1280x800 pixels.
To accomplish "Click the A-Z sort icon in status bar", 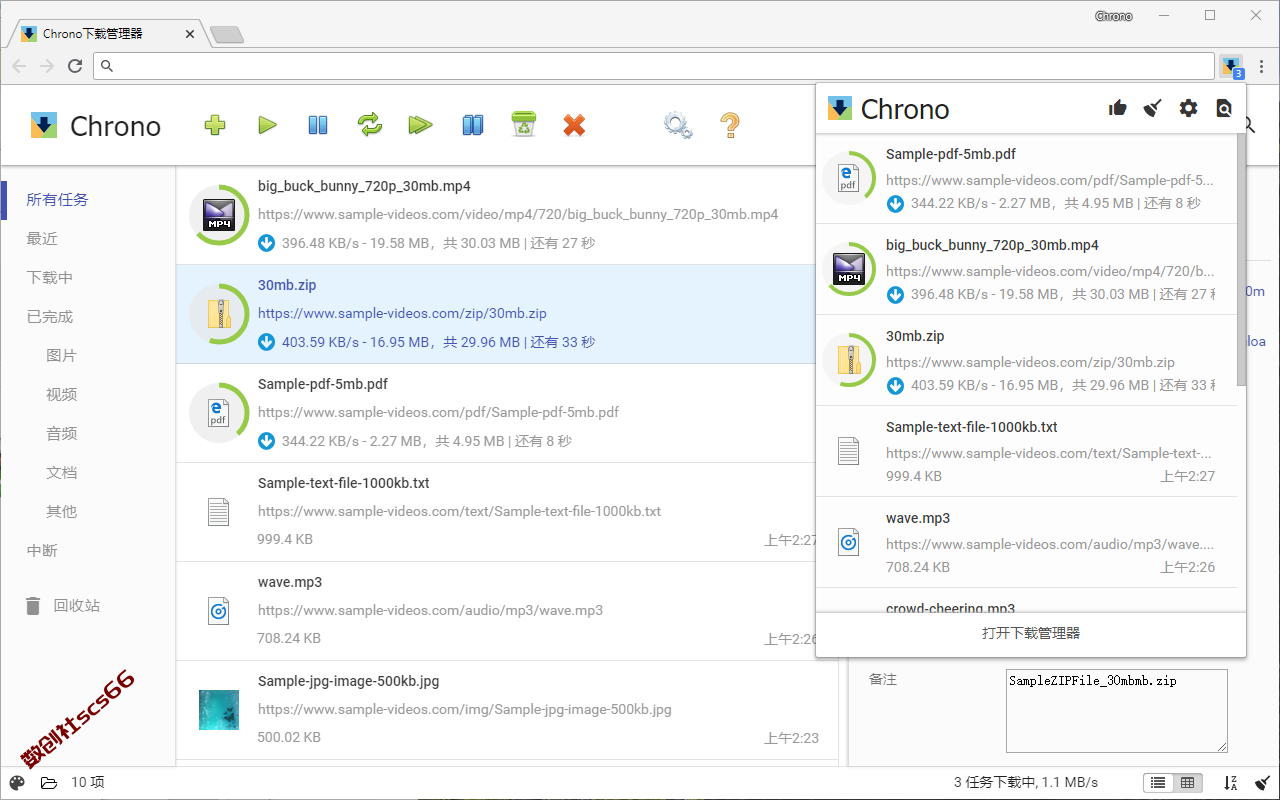I will click(x=1231, y=782).
